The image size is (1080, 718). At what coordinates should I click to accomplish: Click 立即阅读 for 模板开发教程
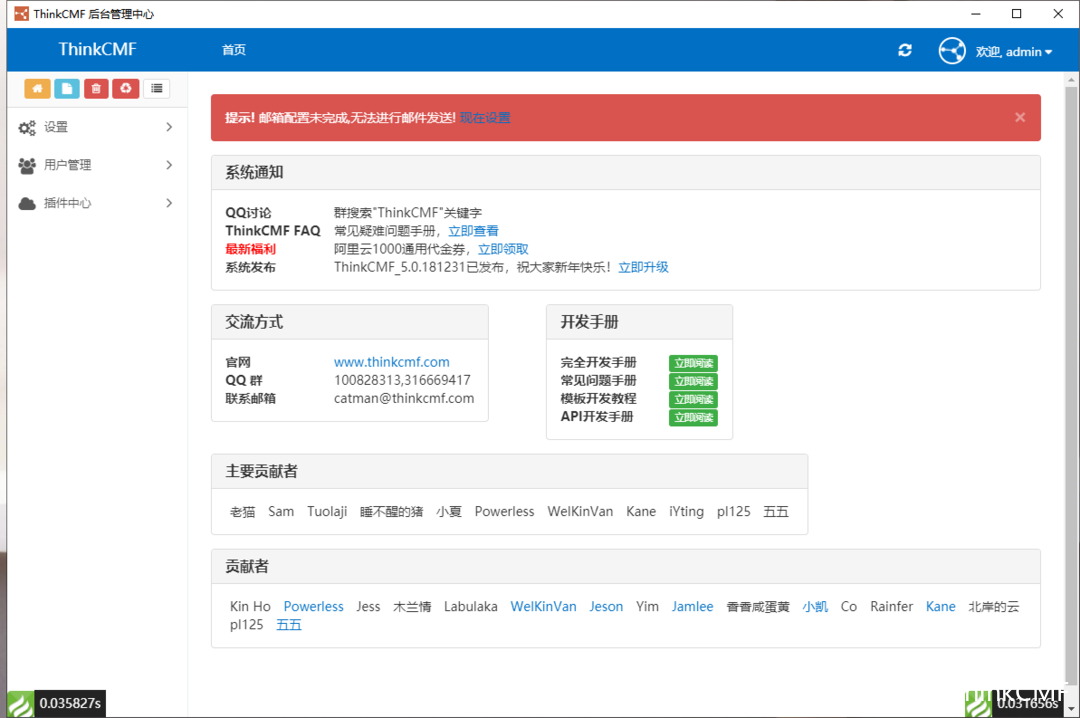pos(694,399)
